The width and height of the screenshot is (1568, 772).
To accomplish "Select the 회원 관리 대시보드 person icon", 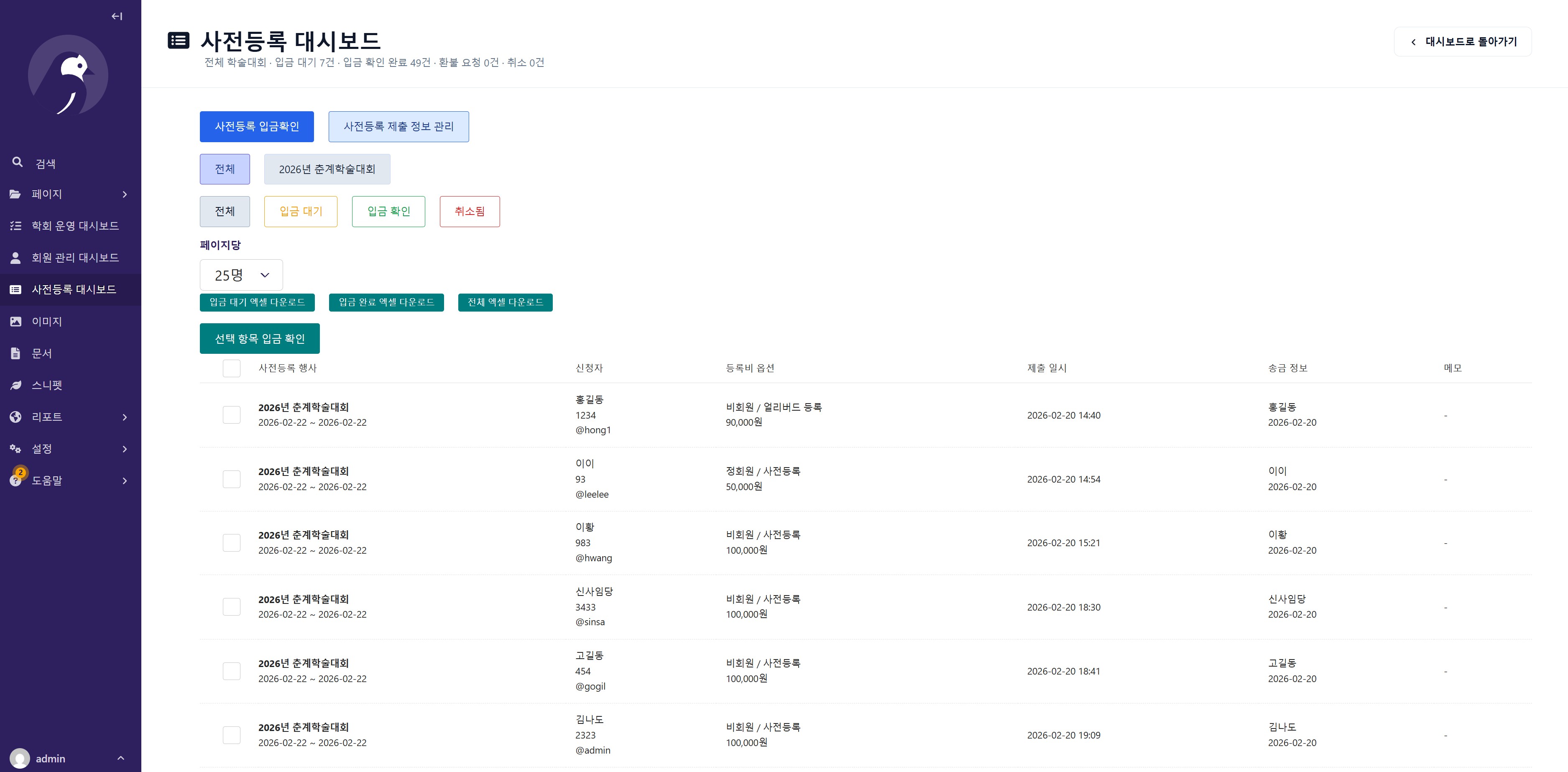I will point(16,257).
